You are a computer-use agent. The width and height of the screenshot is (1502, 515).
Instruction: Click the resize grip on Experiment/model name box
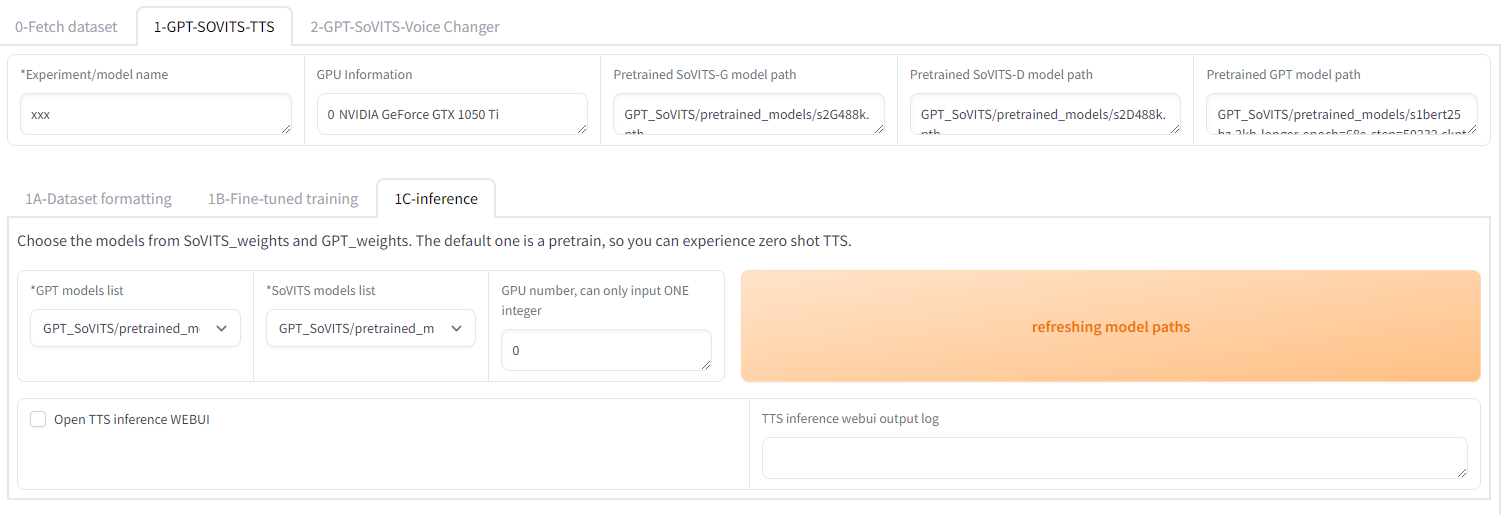(x=286, y=128)
